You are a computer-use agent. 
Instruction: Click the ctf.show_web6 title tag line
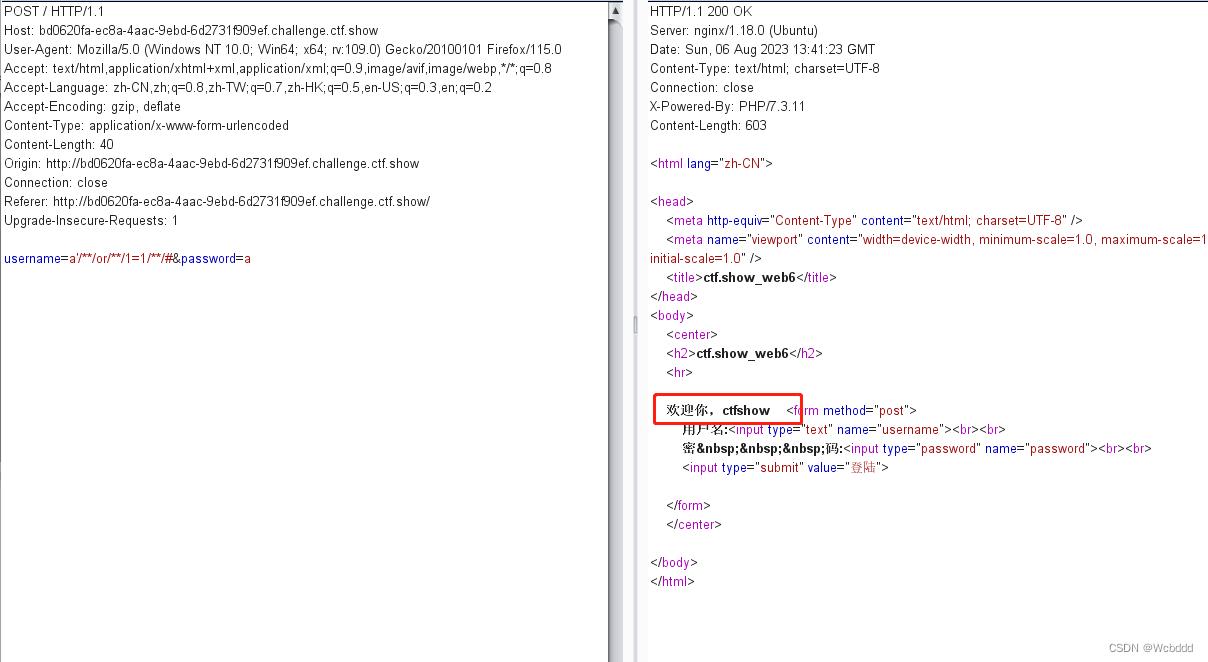751,277
